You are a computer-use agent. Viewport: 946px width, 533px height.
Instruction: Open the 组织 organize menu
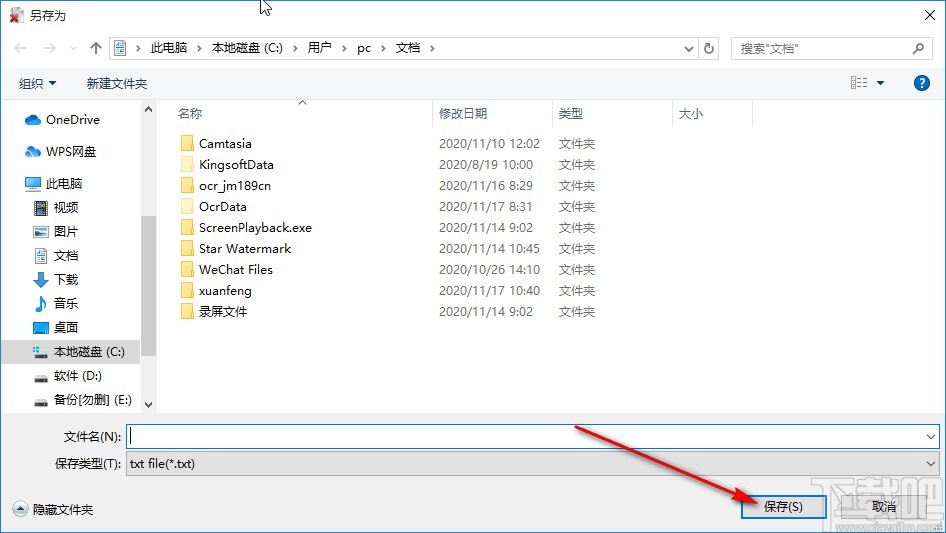pyautogui.click(x=37, y=83)
